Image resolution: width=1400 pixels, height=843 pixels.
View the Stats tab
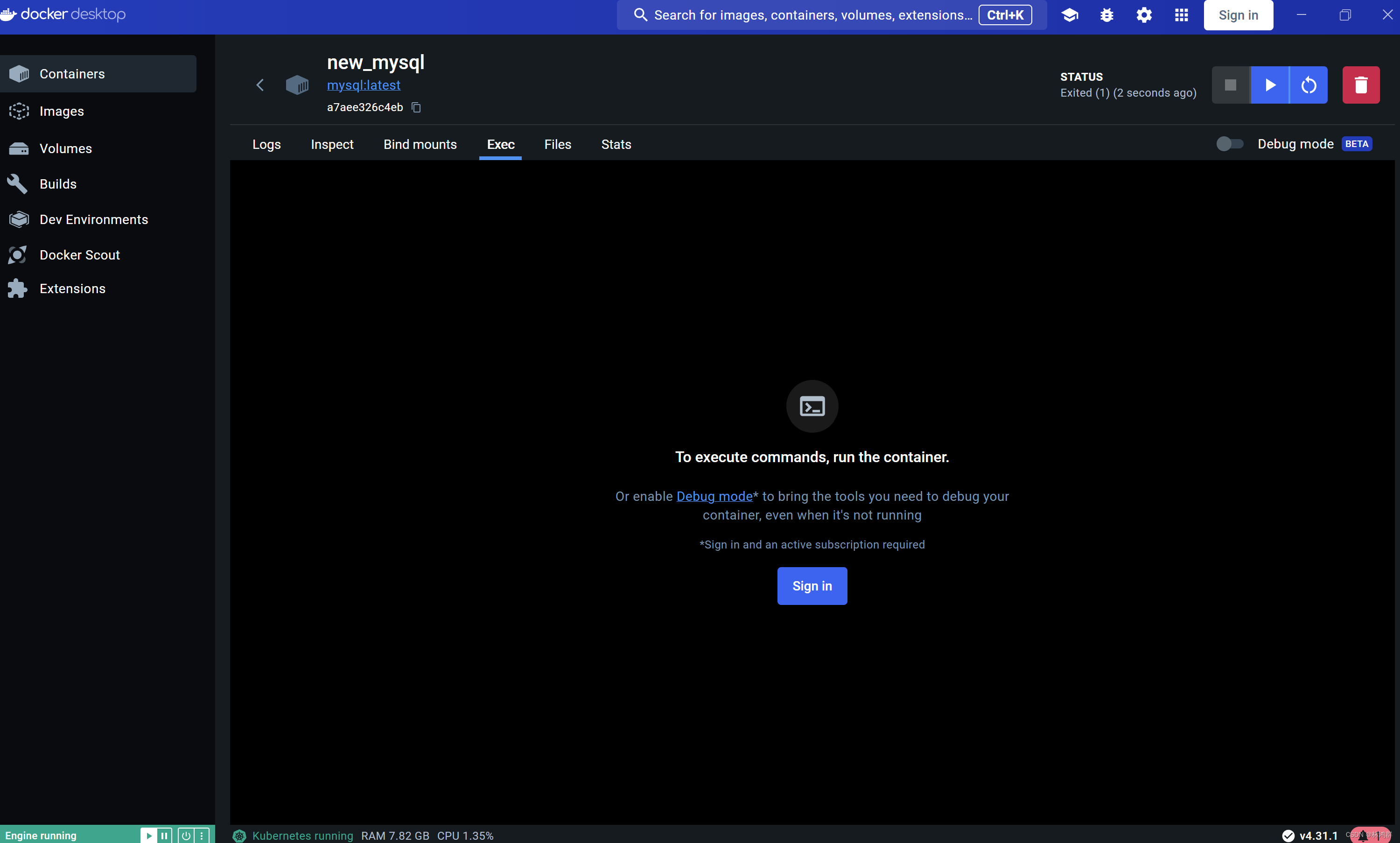point(616,144)
